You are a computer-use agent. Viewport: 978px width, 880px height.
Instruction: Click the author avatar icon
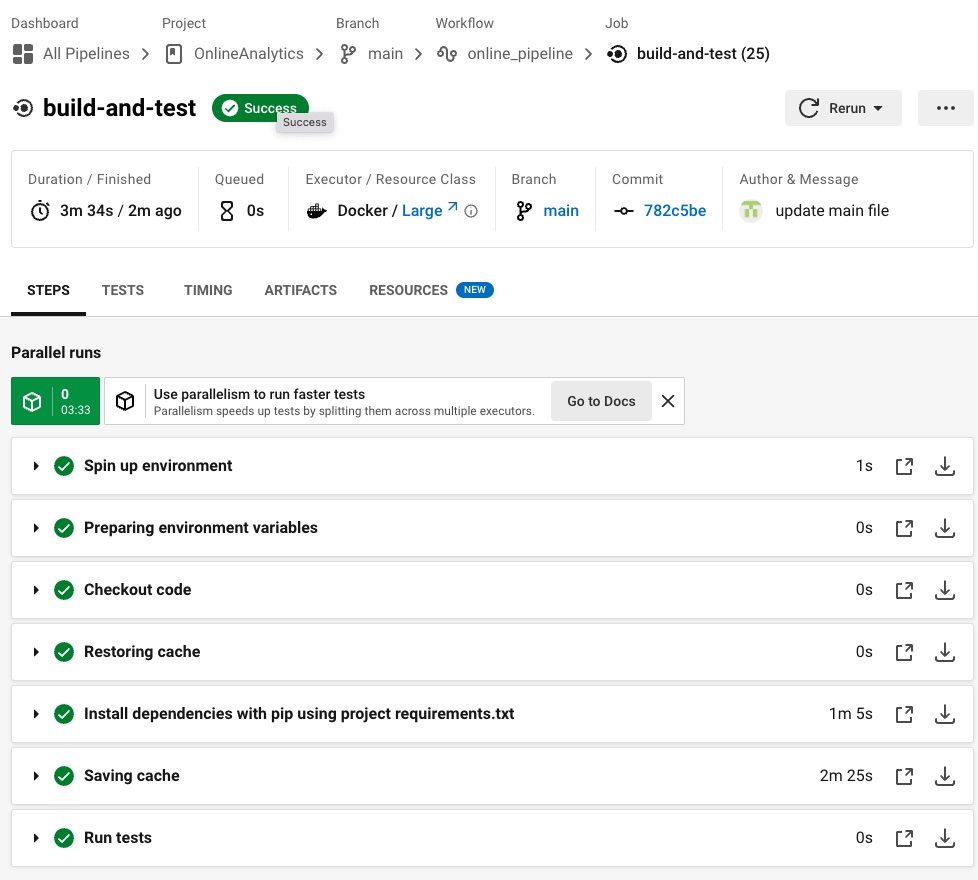tap(751, 210)
